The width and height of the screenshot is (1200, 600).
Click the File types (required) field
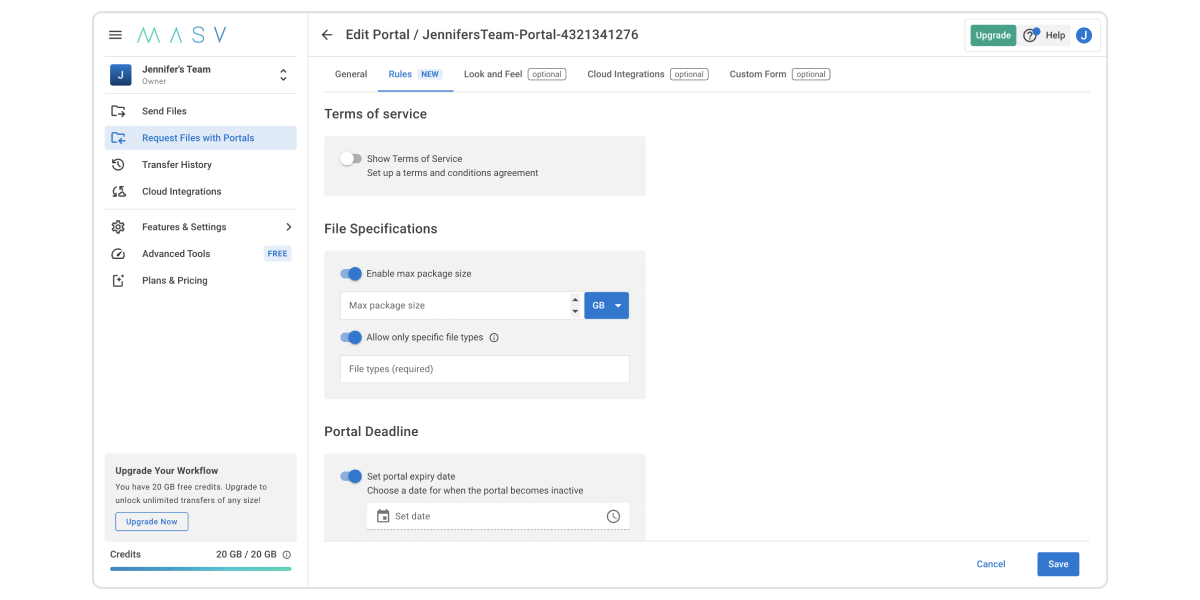pyautogui.click(x=485, y=369)
